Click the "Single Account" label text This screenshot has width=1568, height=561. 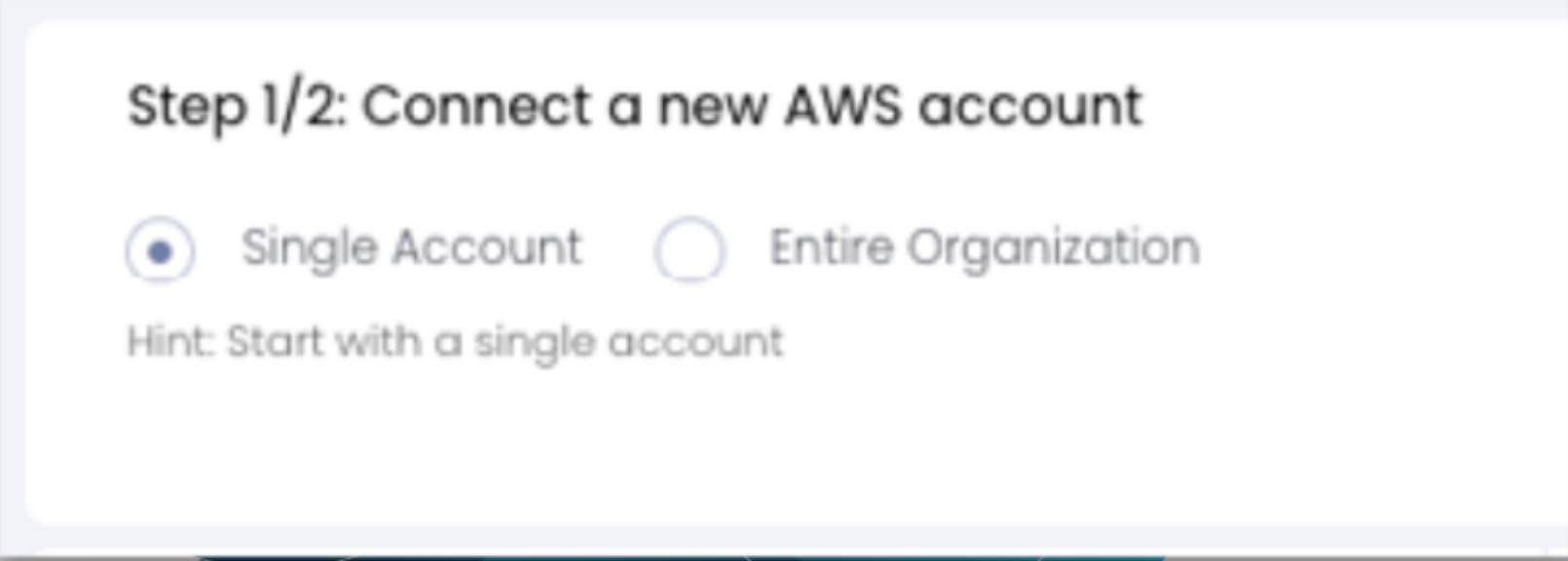coord(411,247)
